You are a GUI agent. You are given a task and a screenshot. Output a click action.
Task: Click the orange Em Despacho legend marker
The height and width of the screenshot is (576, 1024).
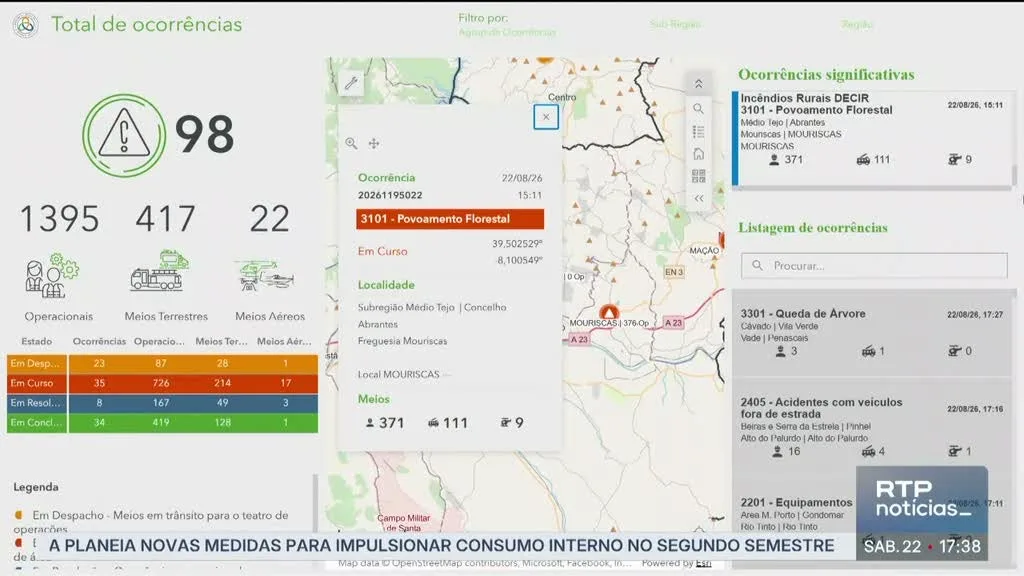[x=18, y=515]
